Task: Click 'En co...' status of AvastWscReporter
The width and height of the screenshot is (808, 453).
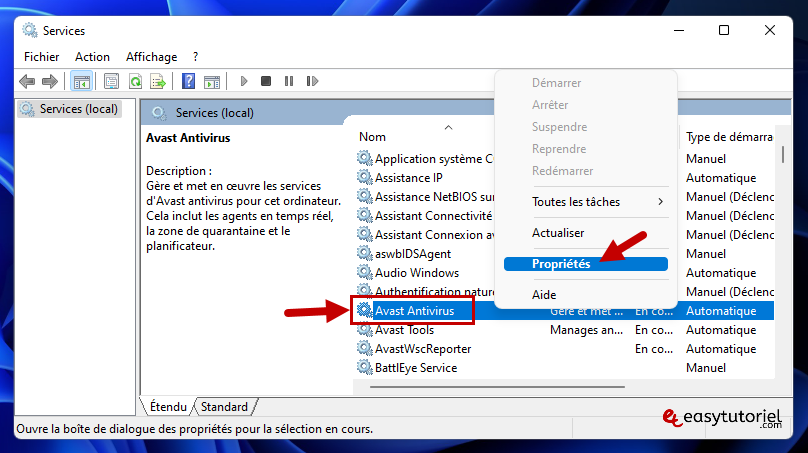Action: point(653,349)
